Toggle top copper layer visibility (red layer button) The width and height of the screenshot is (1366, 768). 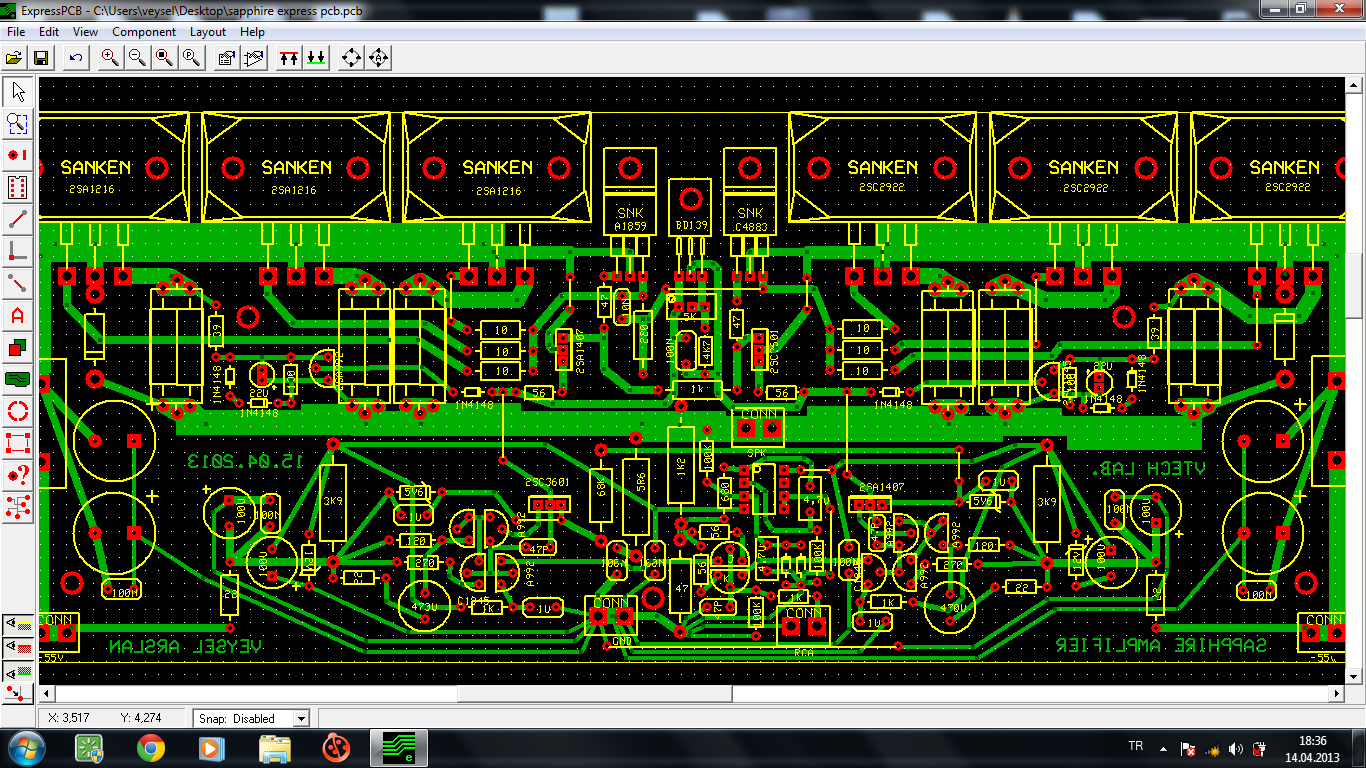tap(19, 647)
